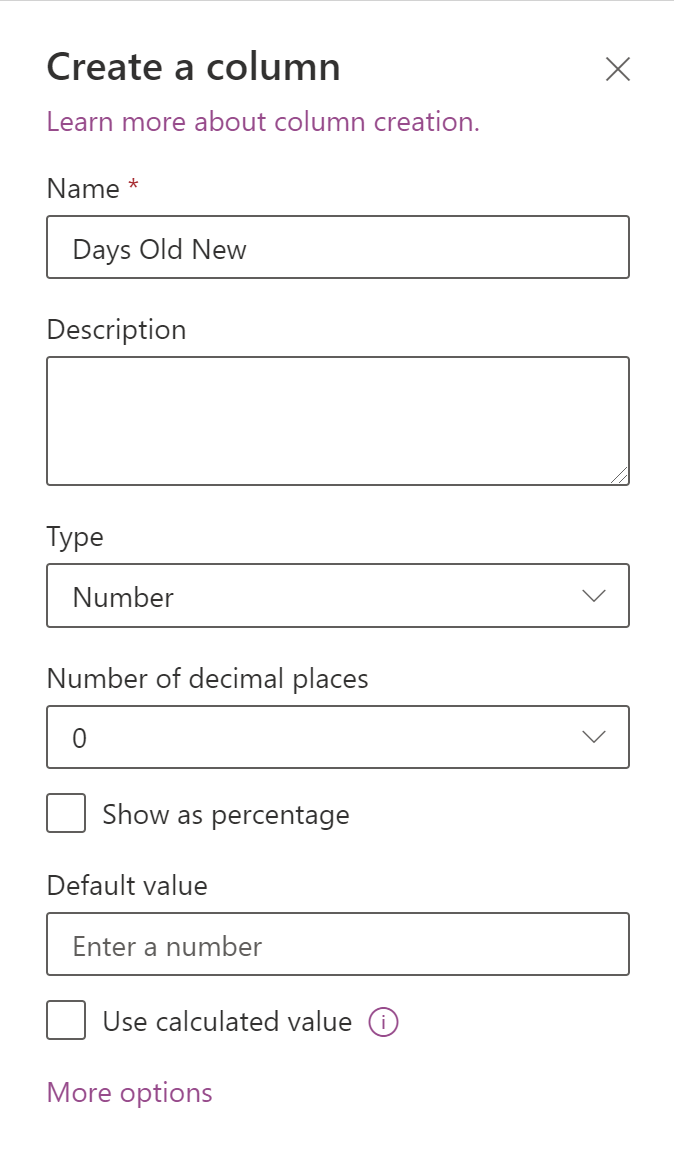The width and height of the screenshot is (674, 1160).
Task: Close the Create a column panel
Action: pos(618,69)
